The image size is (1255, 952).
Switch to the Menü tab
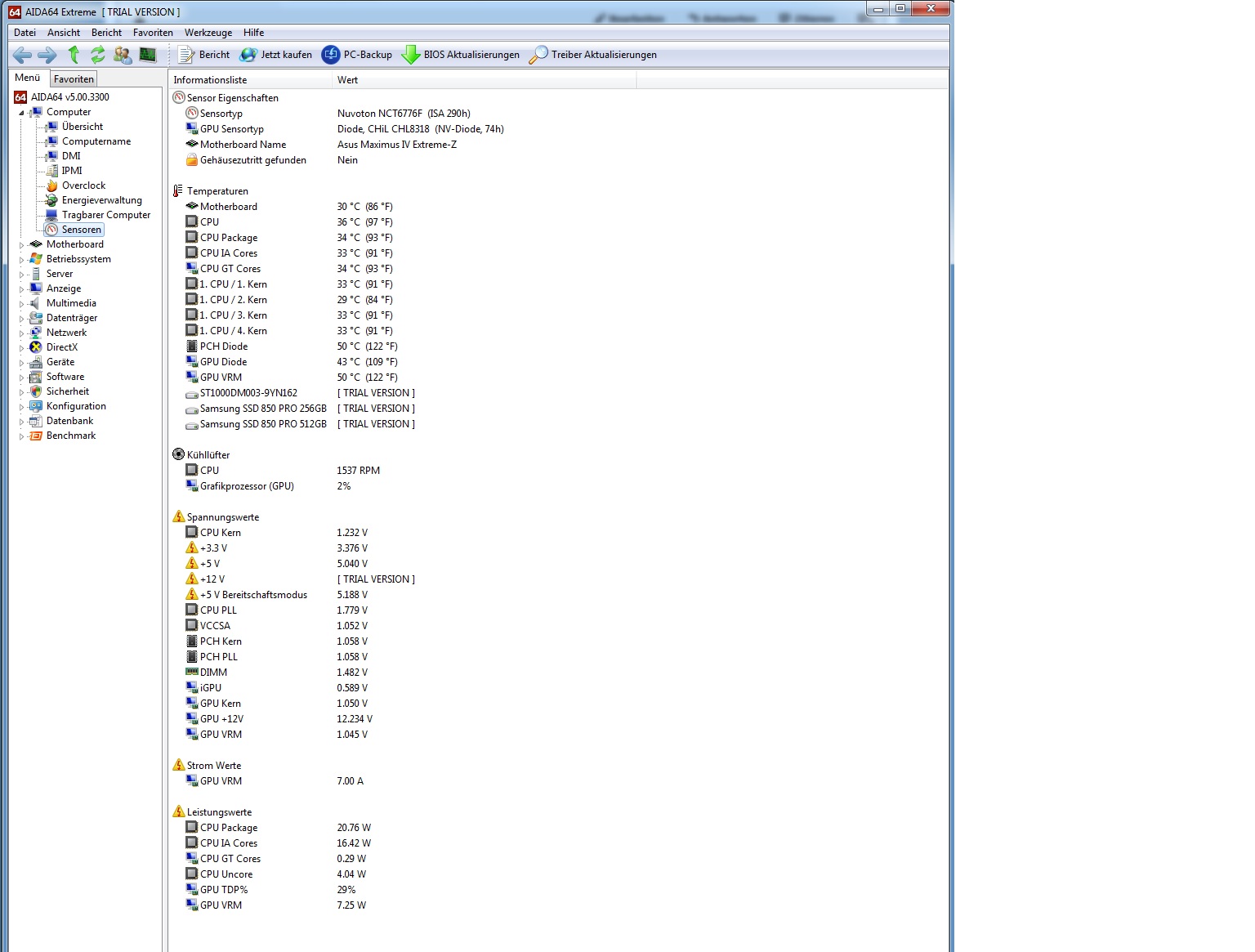click(28, 78)
